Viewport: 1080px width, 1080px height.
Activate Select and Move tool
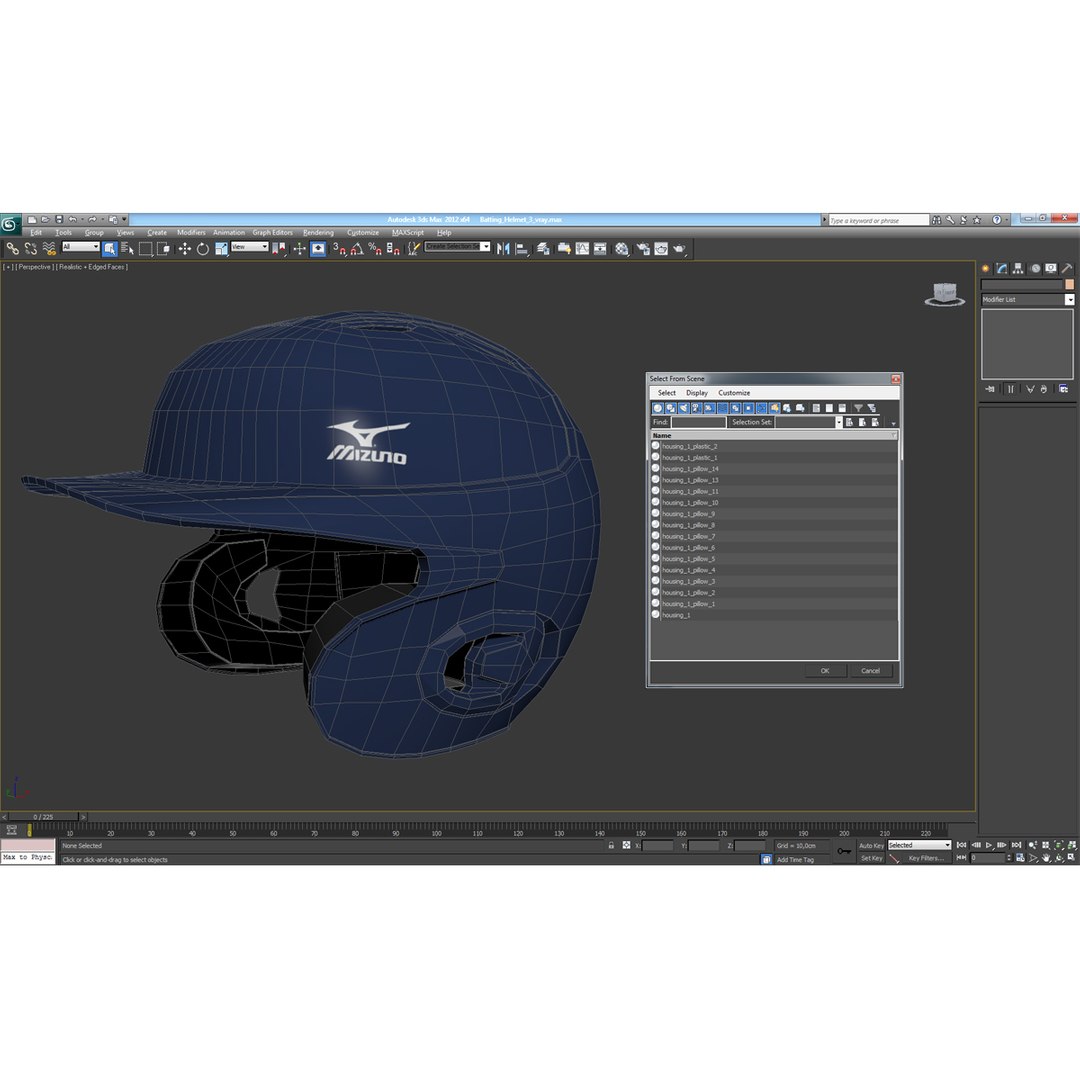pos(185,249)
